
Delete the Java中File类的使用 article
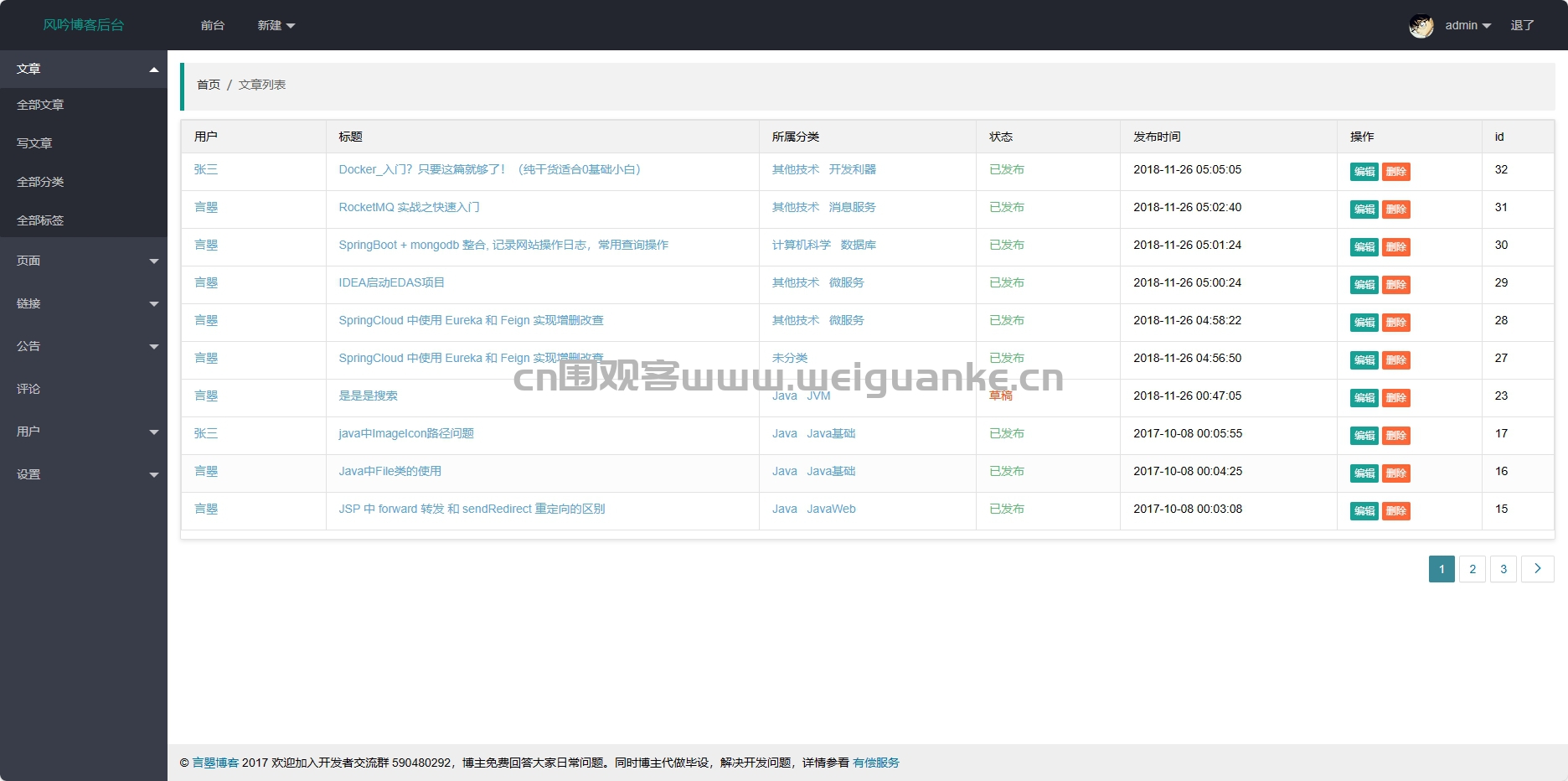click(x=1396, y=473)
